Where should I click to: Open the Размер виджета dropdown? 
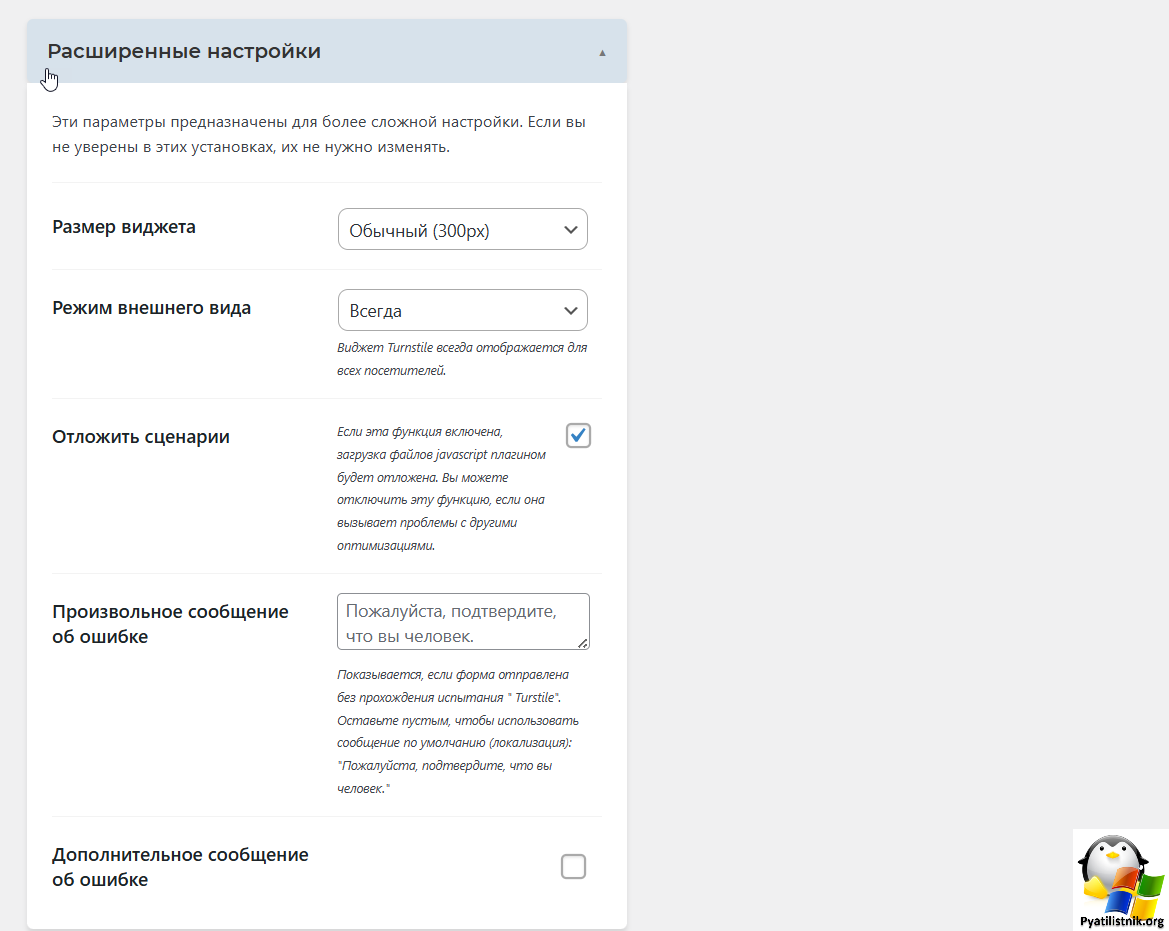click(462, 230)
